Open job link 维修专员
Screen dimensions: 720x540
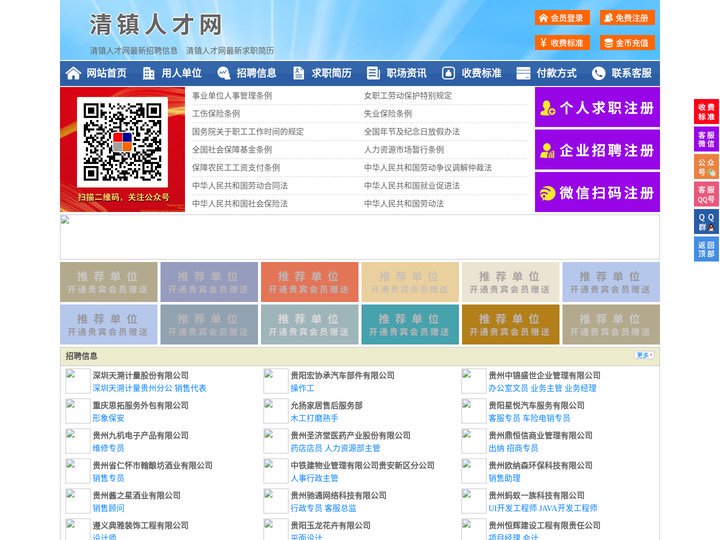pos(108,448)
